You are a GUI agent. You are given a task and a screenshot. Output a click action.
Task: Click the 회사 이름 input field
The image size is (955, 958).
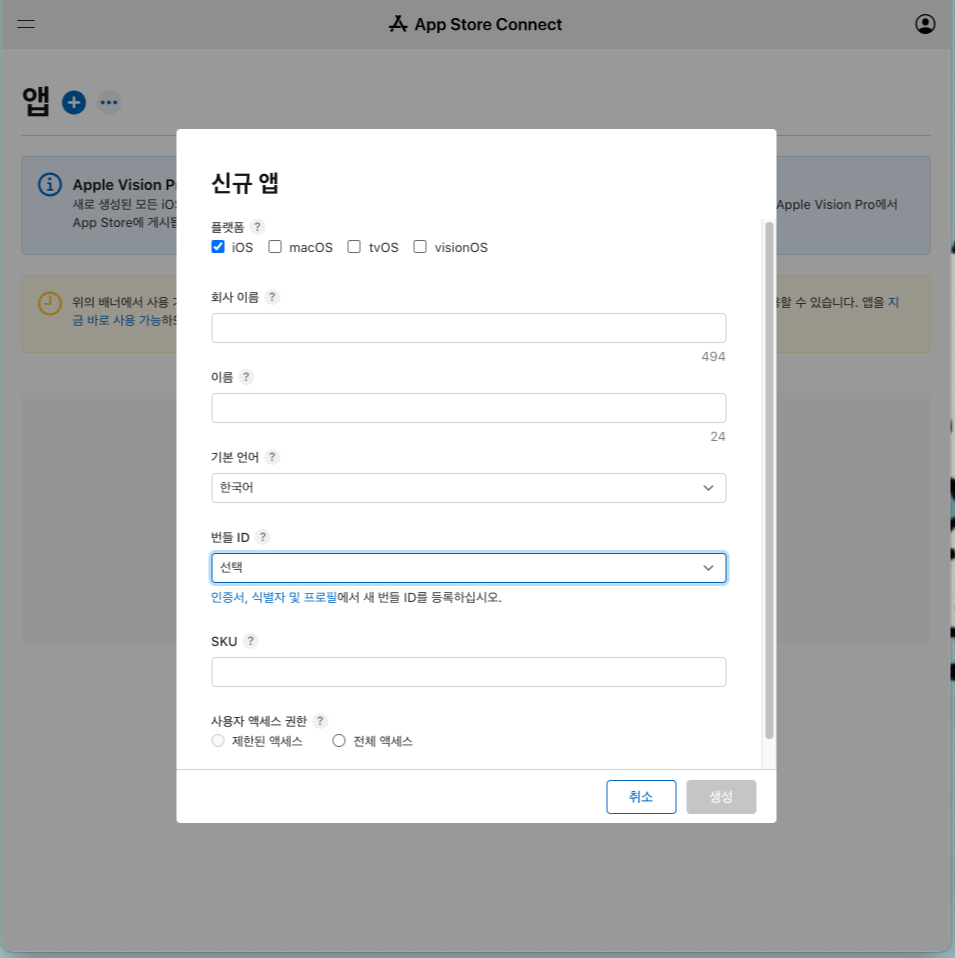[469, 328]
